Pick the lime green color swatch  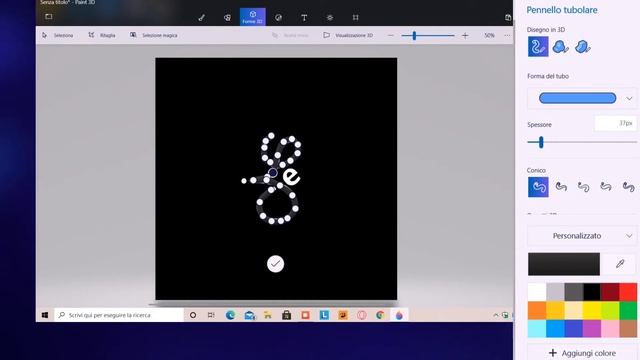(610, 310)
